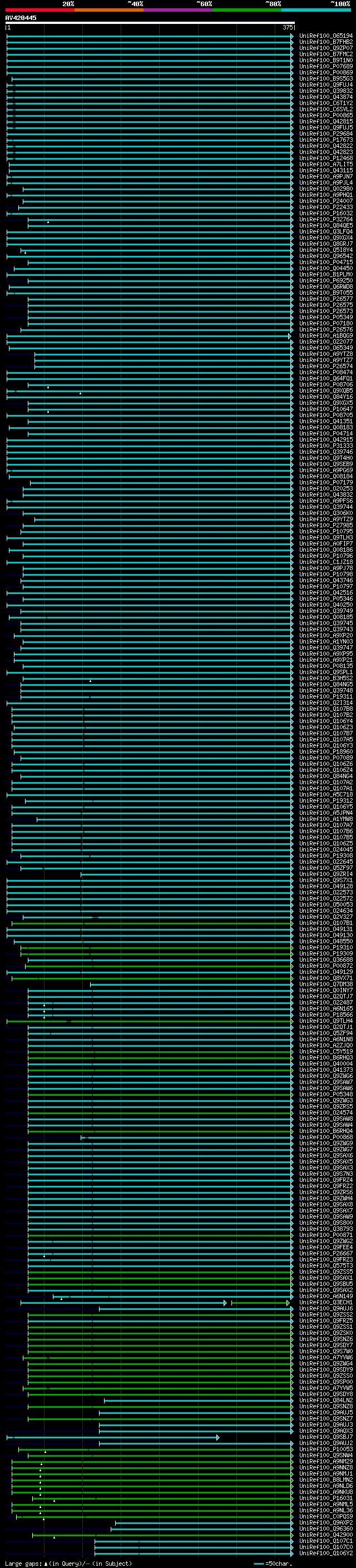The height and width of the screenshot is (1568, 356).
Task: Open hit UniRef100_O65194
Action: (325, 36)
